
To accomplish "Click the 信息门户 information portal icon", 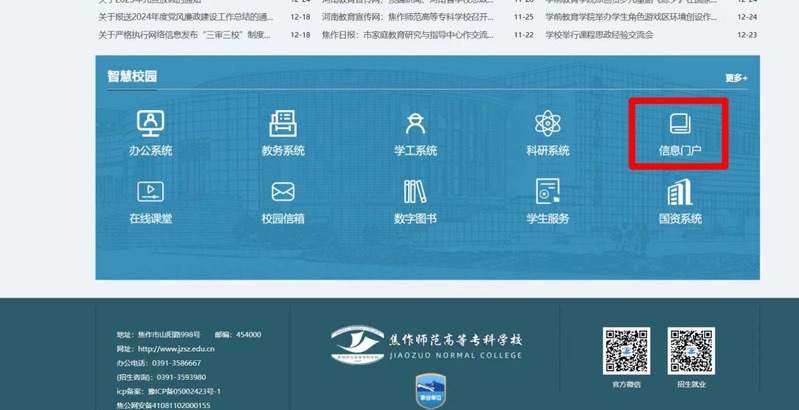I will [680, 133].
